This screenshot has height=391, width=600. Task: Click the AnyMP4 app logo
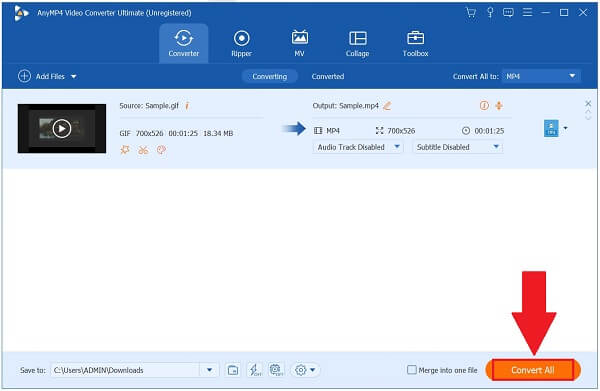pyautogui.click(x=21, y=13)
